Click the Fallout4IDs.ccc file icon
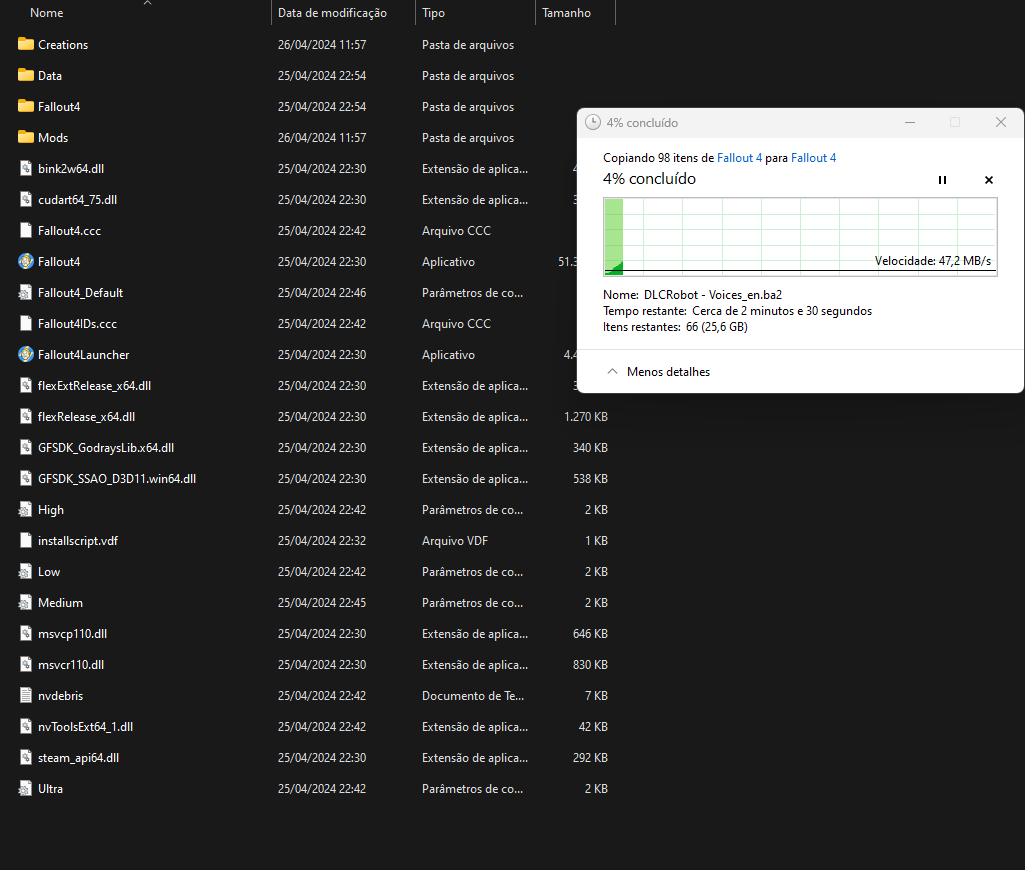 click(25, 324)
